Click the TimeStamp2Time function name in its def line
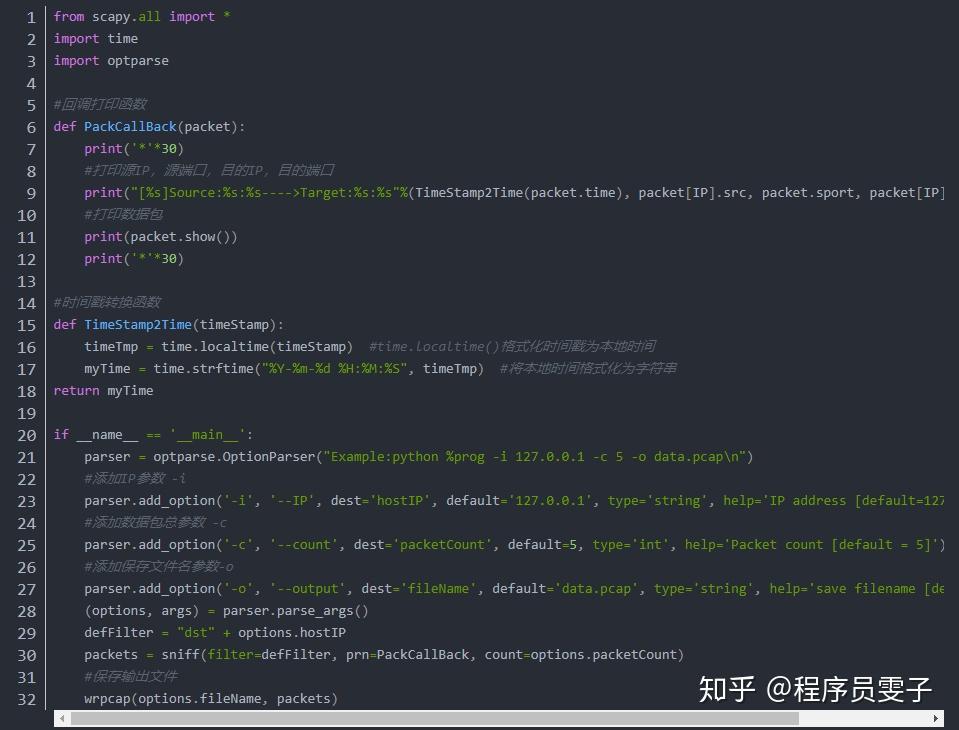 point(138,325)
